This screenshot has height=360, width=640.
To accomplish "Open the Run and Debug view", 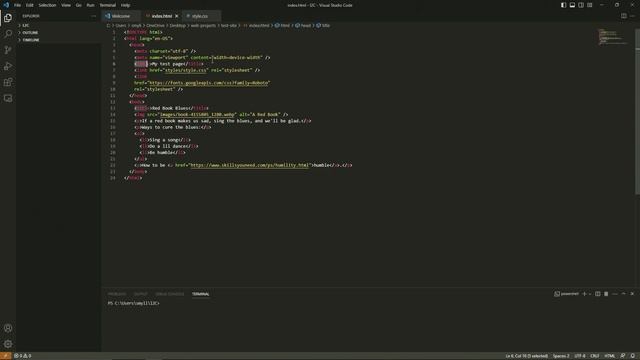I will click(8, 66).
